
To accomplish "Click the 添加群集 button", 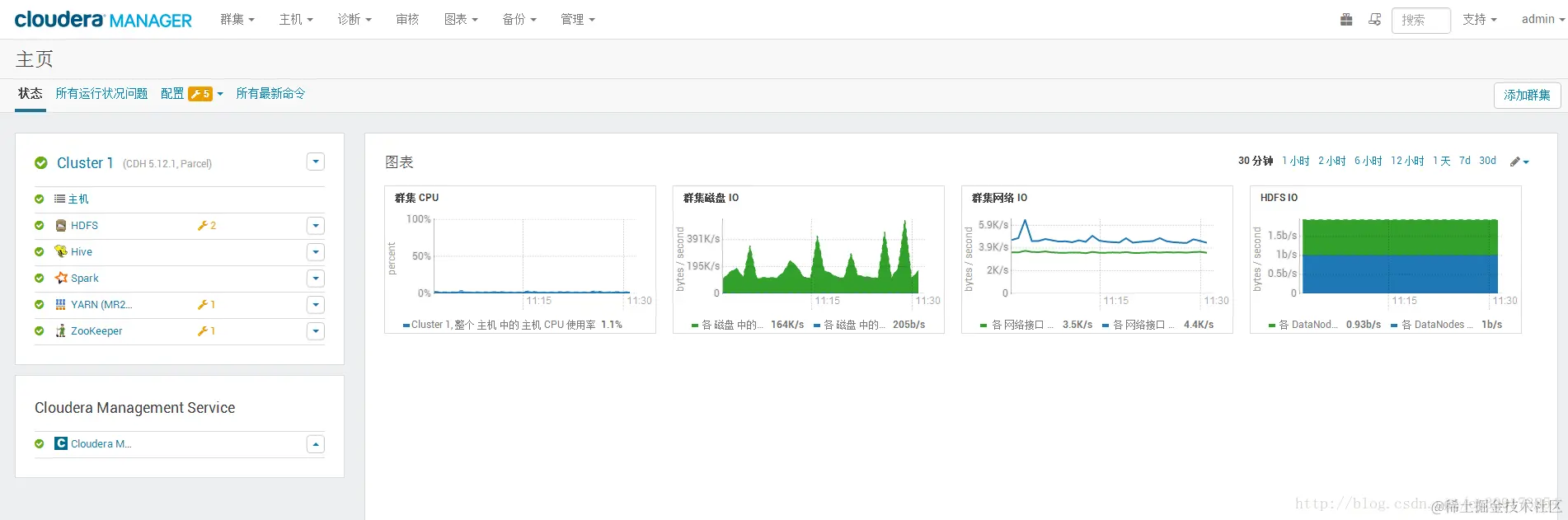I will point(1527,95).
